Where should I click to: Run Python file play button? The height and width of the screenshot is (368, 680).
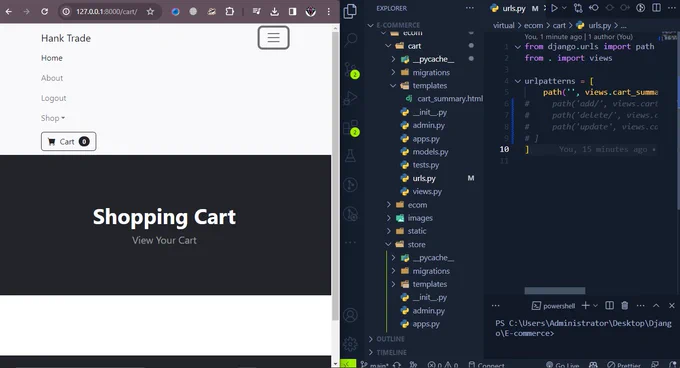point(554,8)
